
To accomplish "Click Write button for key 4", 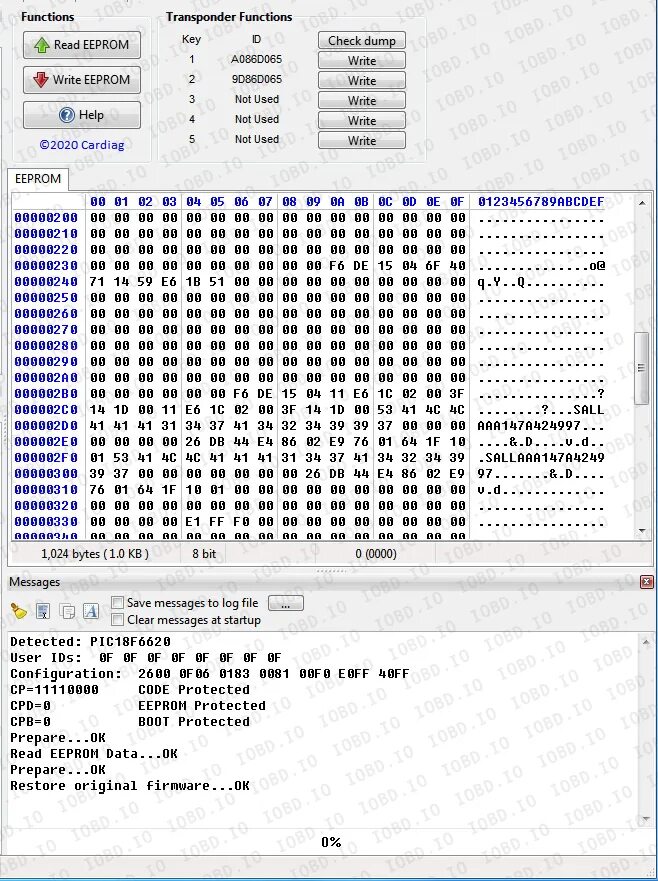I will 362,120.
